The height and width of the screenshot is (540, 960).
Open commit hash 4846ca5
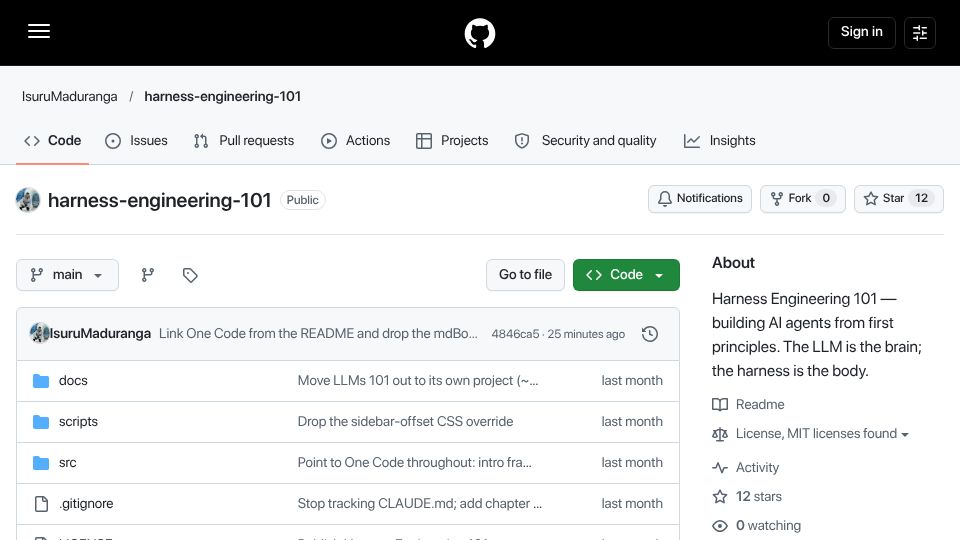click(x=515, y=334)
